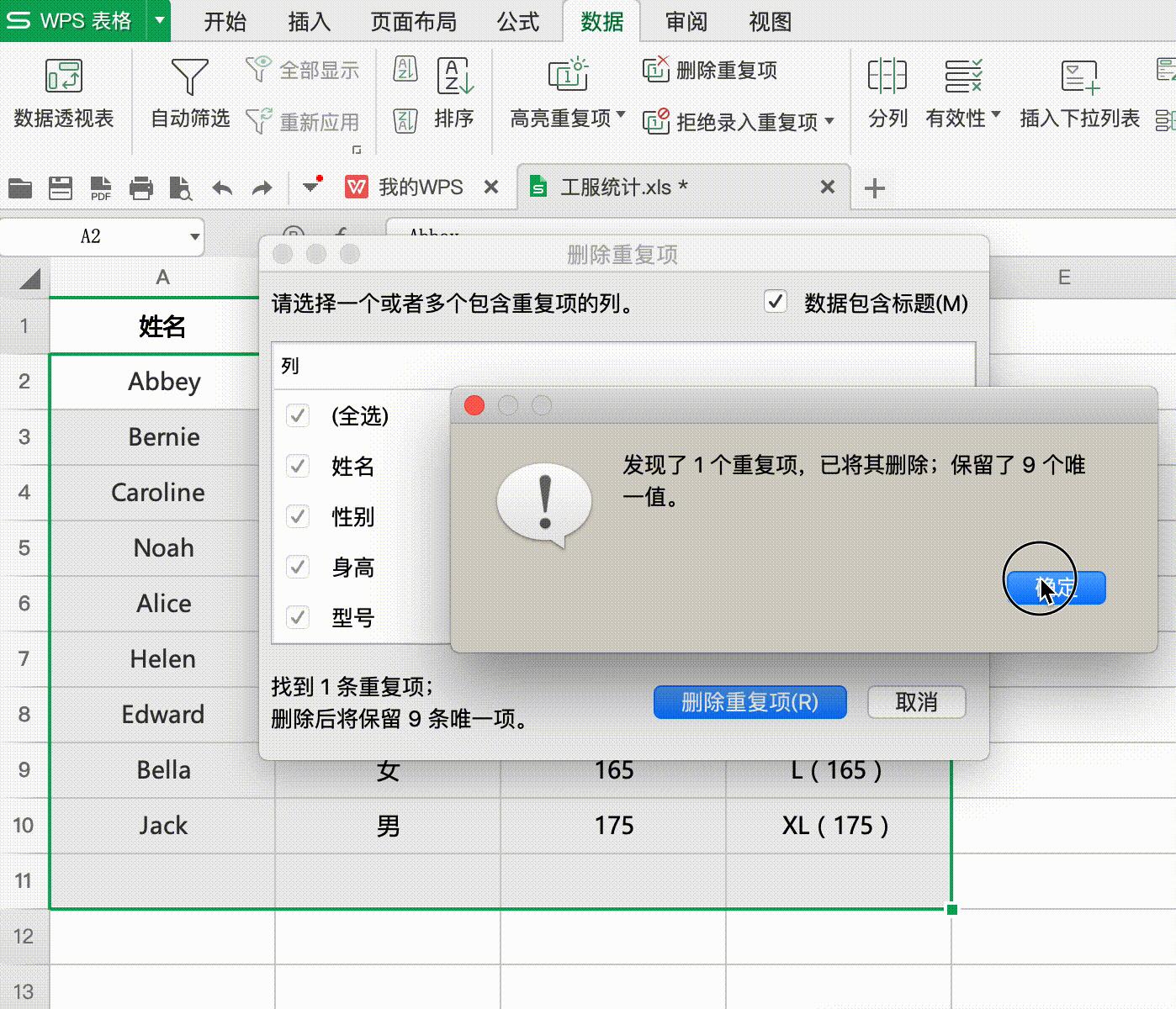This screenshot has height=1009, width=1176.
Task: Export to PDF via toolbar icon
Action: [100, 188]
